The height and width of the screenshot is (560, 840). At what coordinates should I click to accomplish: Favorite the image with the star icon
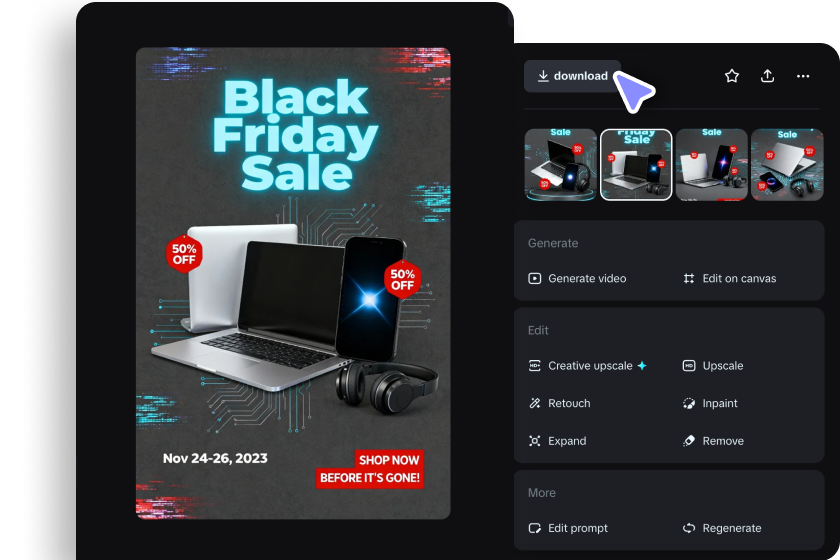pos(732,76)
